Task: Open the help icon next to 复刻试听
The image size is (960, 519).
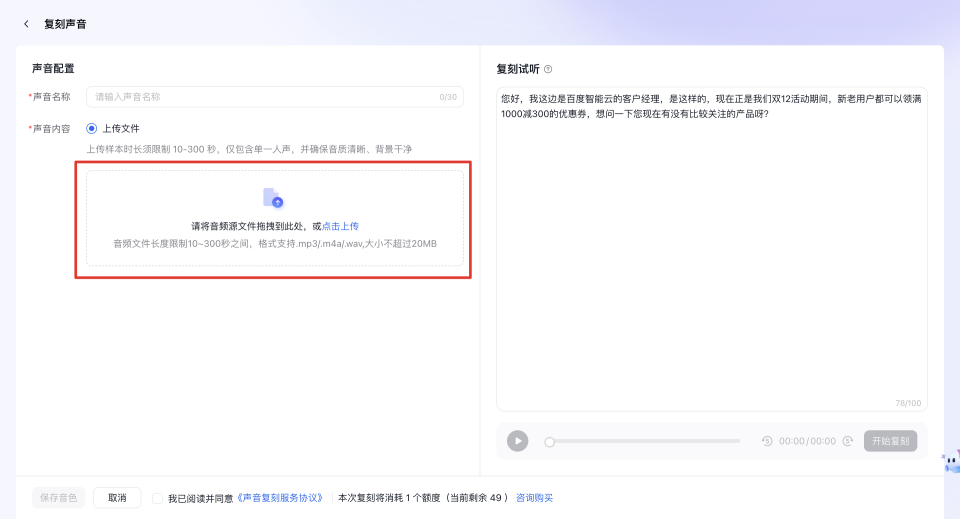Action: pos(548,69)
